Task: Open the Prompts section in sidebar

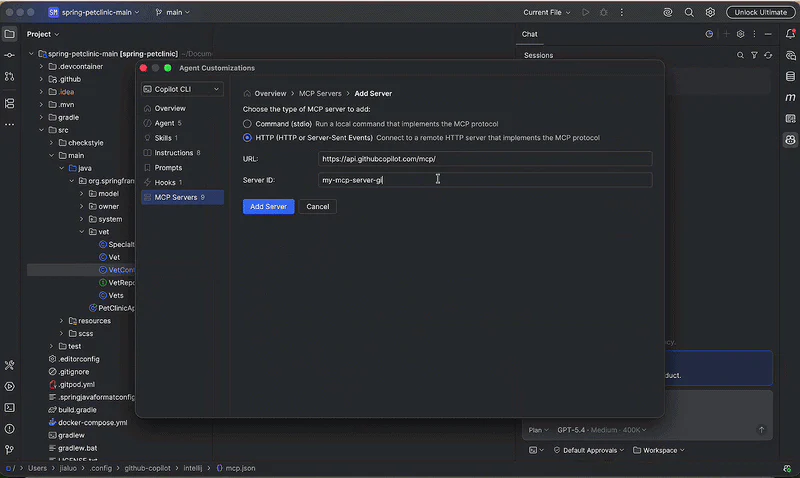Action: tap(182, 168)
